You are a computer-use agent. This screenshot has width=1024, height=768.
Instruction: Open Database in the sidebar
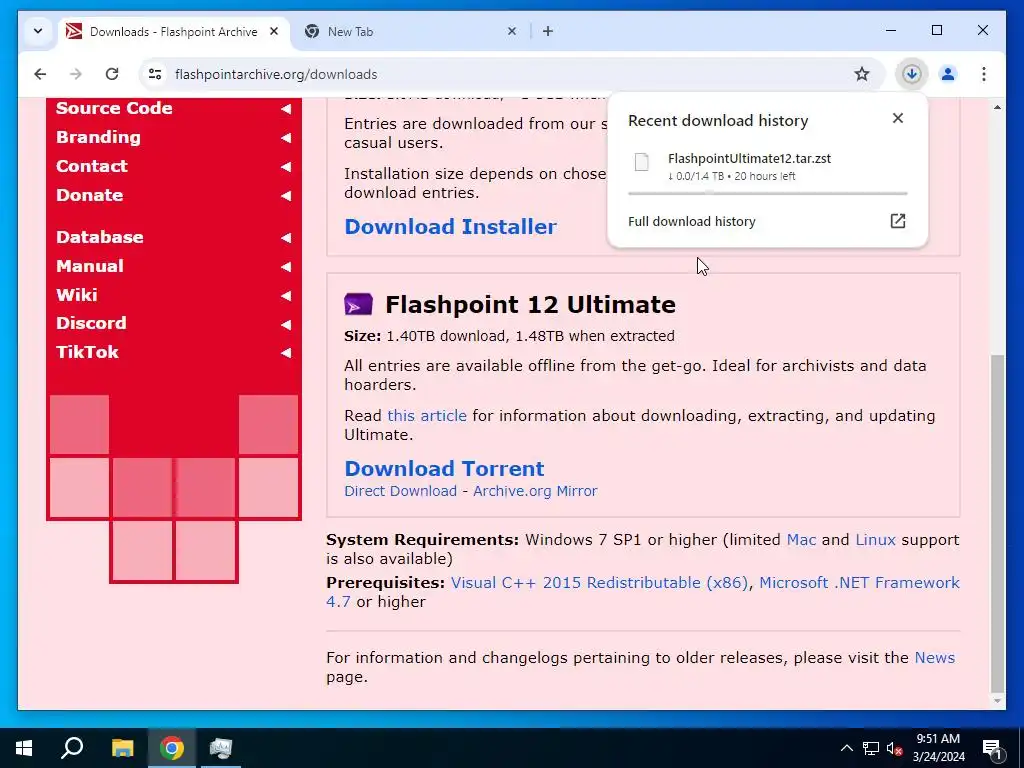99,236
